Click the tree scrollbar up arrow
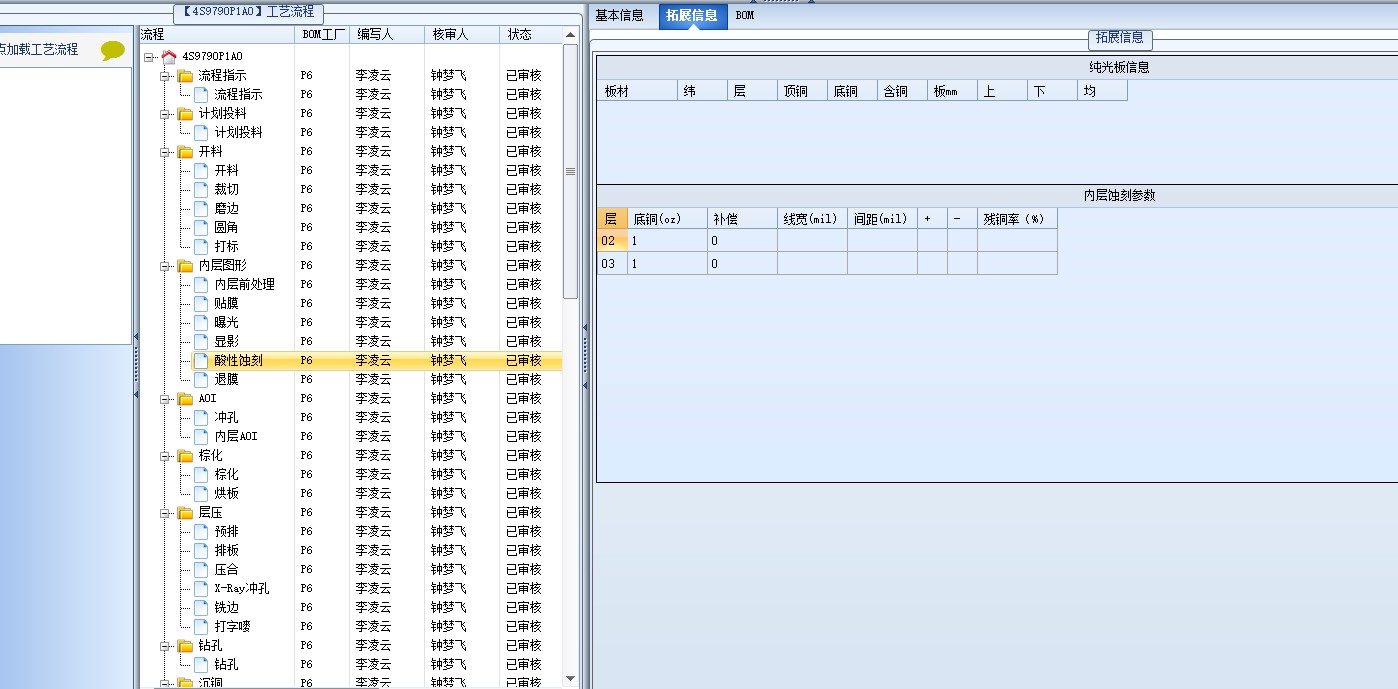1398x689 pixels. coord(571,35)
